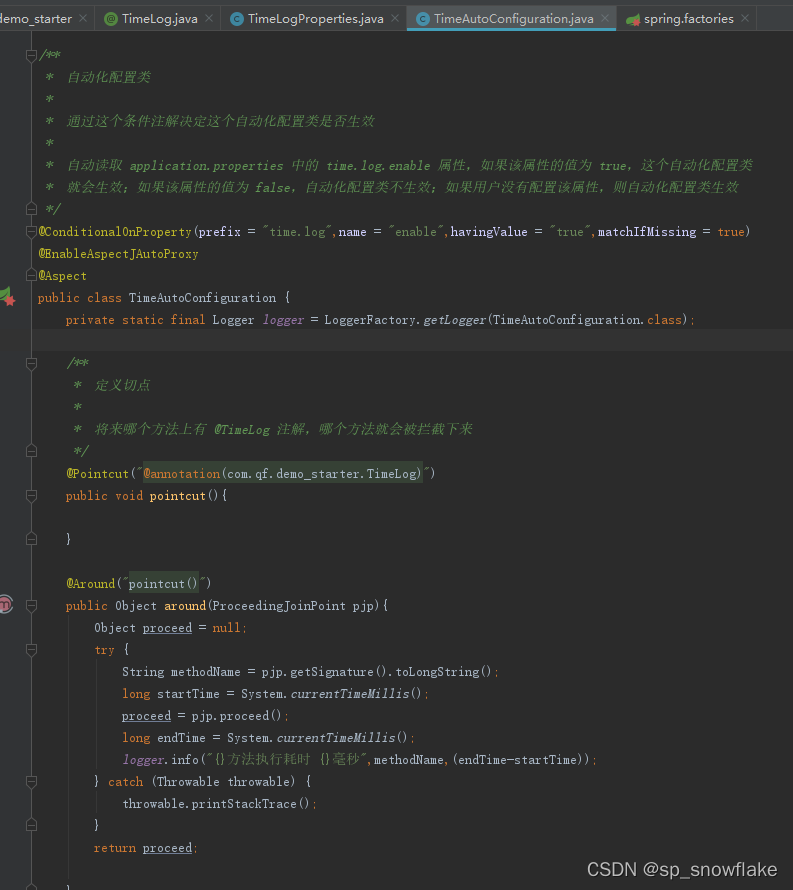Fold the annotations at @ConditionalOnProperty
Image resolution: width=793 pixels, height=890 pixels.
click(x=31, y=231)
